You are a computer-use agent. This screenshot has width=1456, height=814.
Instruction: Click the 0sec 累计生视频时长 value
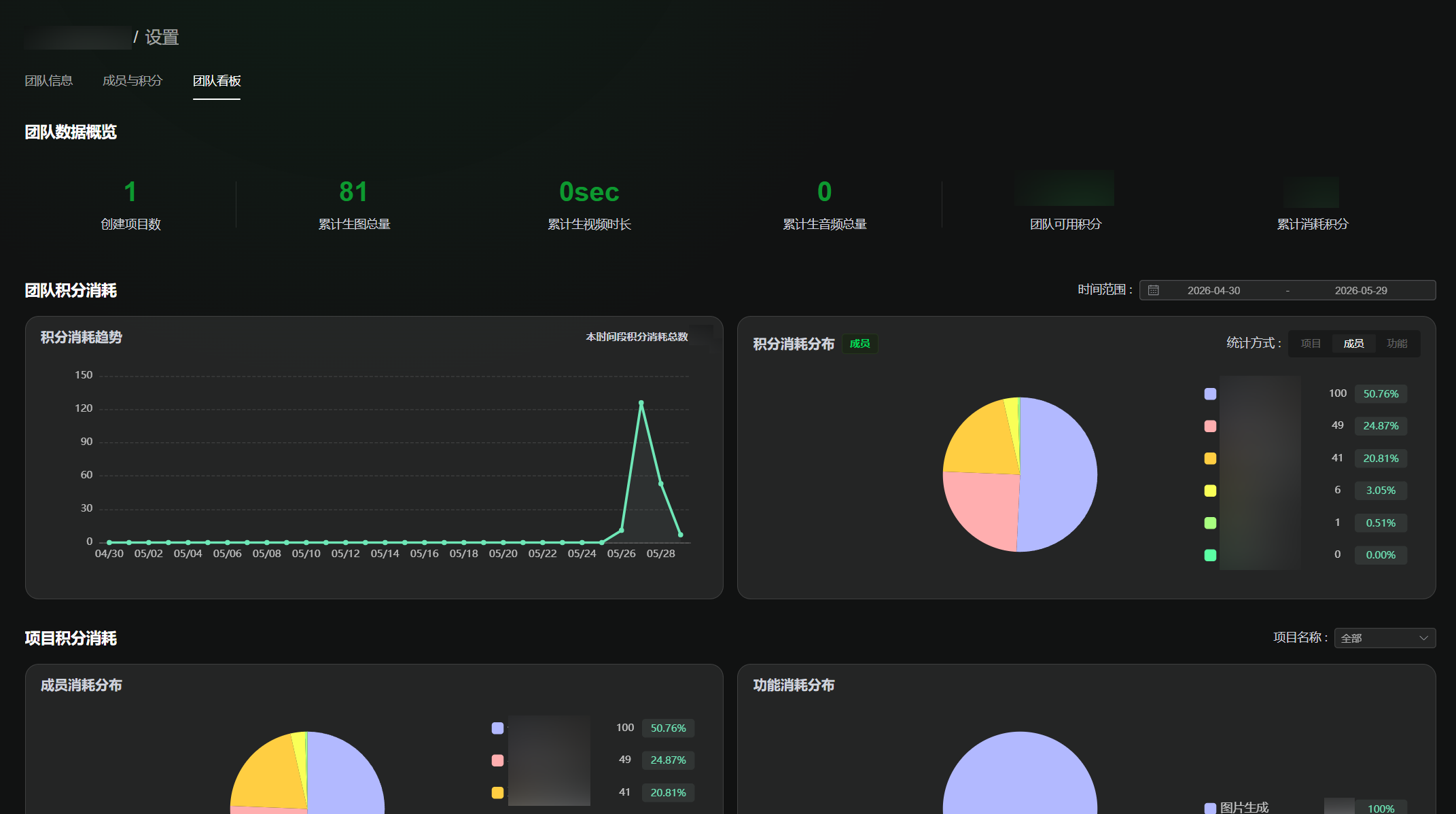click(589, 192)
